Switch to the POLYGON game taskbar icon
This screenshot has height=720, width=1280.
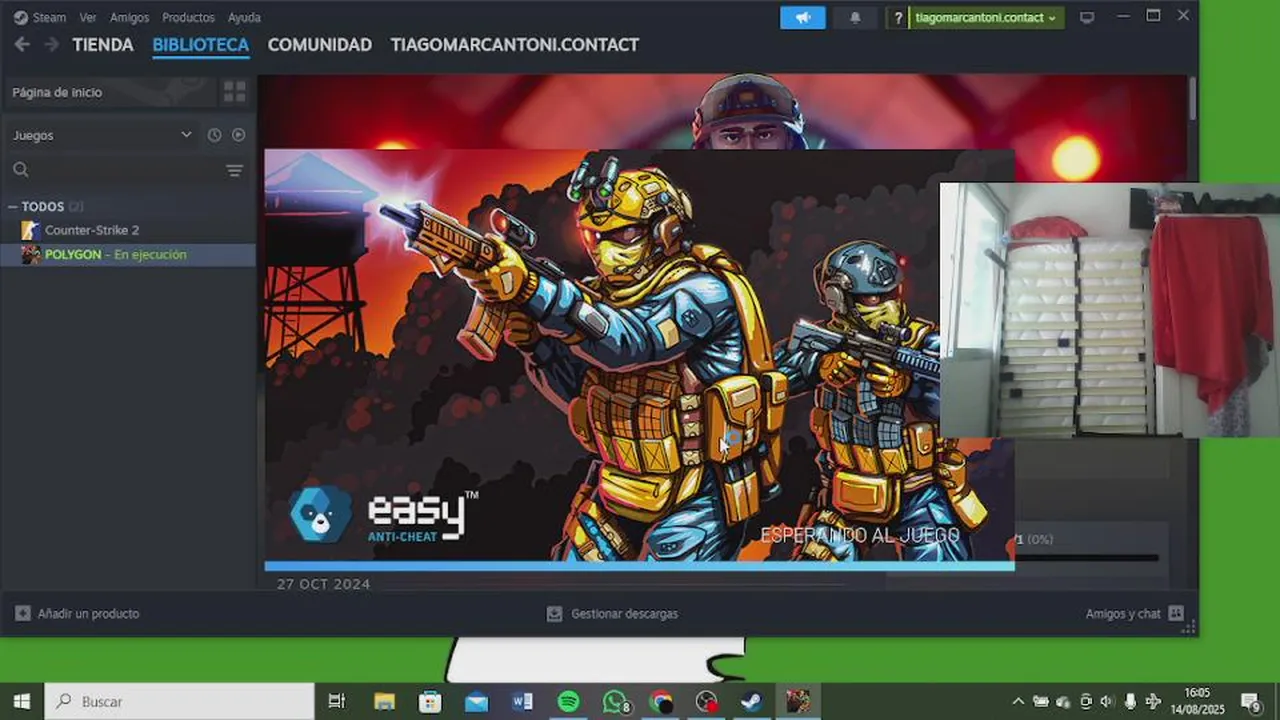[798, 701]
